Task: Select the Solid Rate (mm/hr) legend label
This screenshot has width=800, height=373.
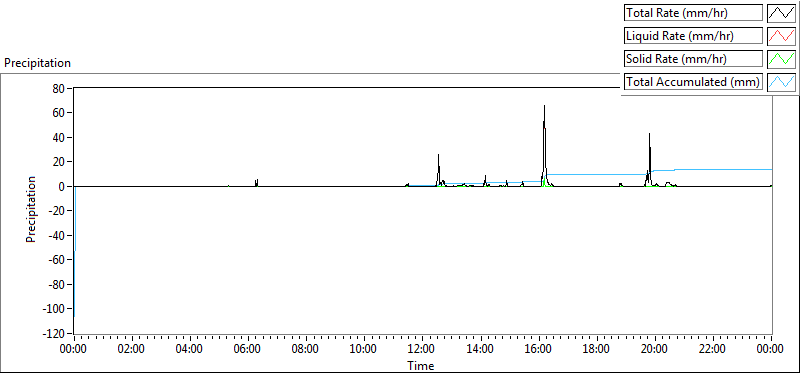Action: coord(694,59)
